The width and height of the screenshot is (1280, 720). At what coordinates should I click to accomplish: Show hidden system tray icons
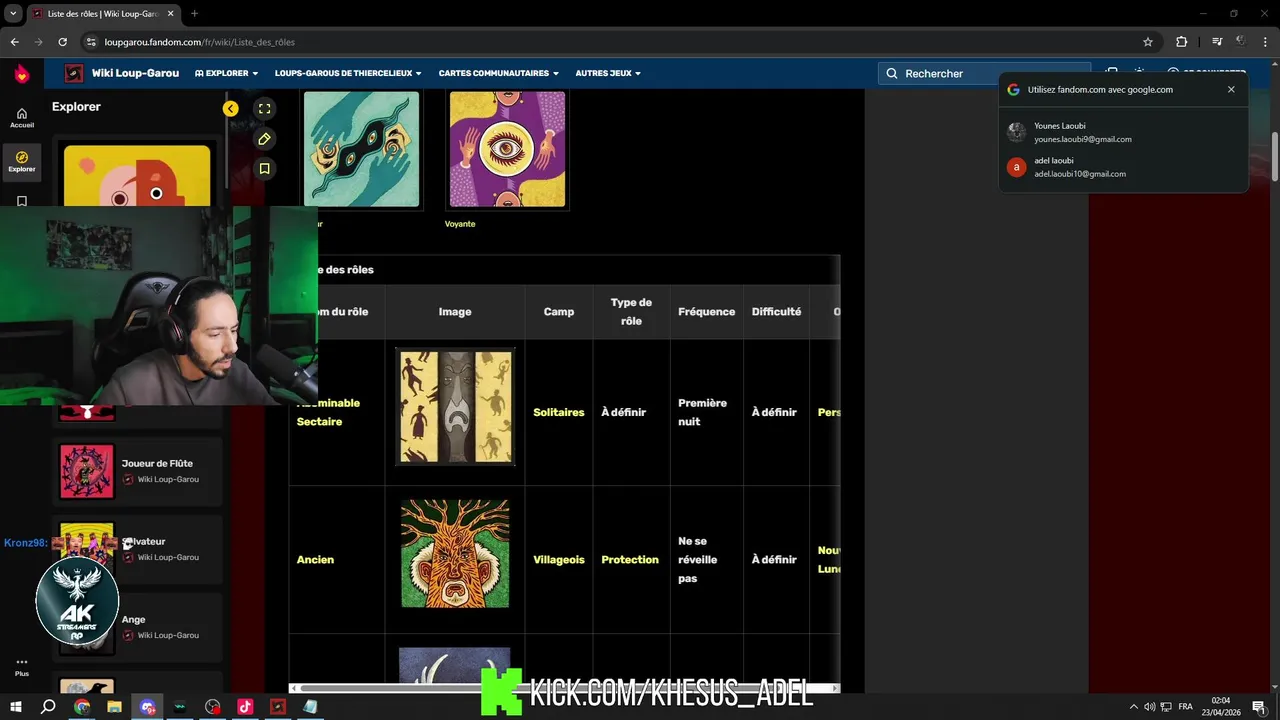coord(1133,707)
